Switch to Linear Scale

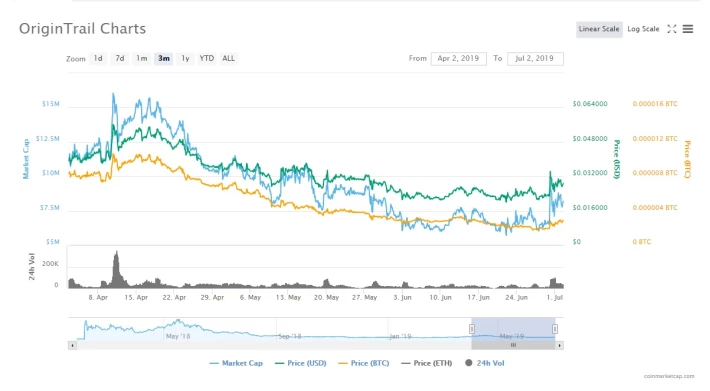pyautogui.click(x=599, y=29)
